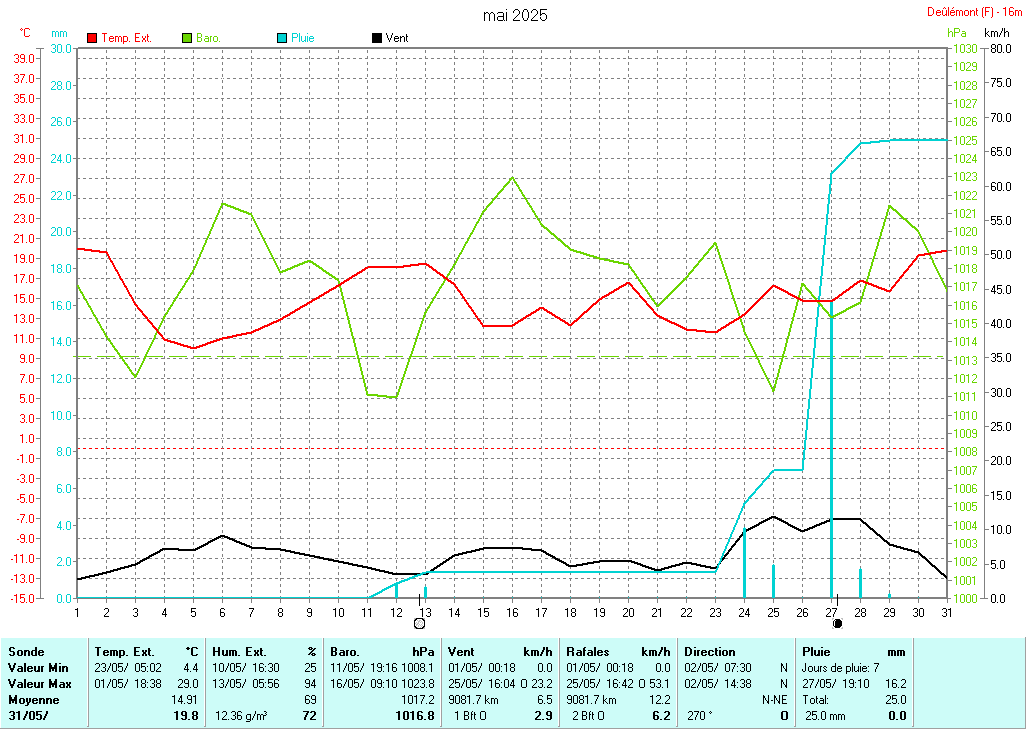Click the Sonde header in the table
1026x729 pixels.
point(26,651)
